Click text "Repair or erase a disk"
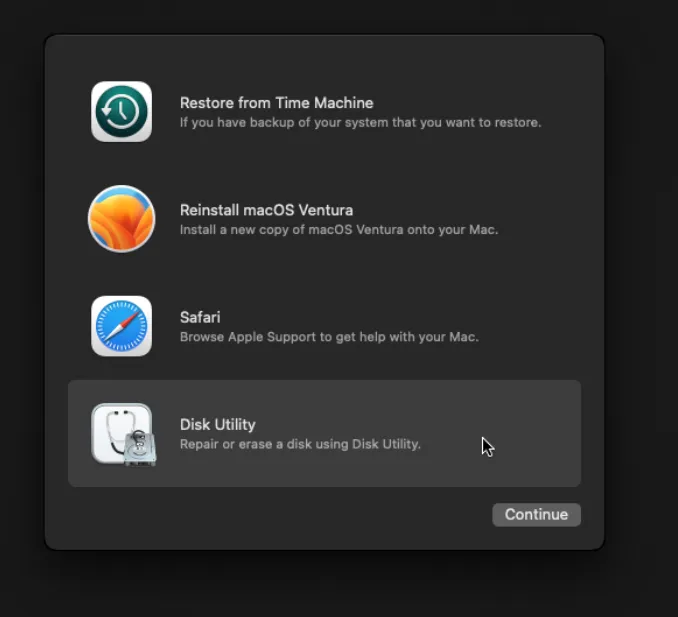Image resolution: width=678 pixels, height=617 pixels. (245, 444)
